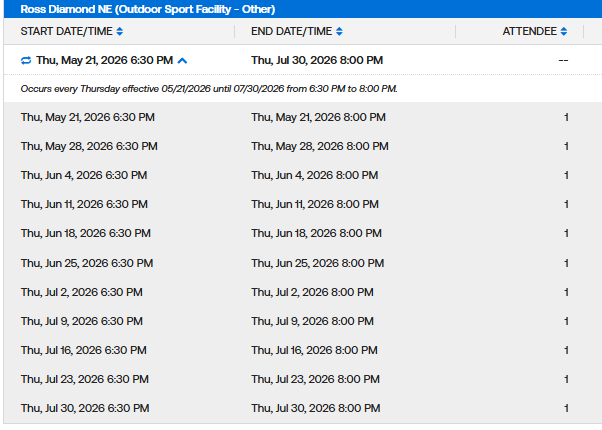Choose the Thu, Jun 11, 2026 6:30 PM occurrence

[x=84, y=205]
